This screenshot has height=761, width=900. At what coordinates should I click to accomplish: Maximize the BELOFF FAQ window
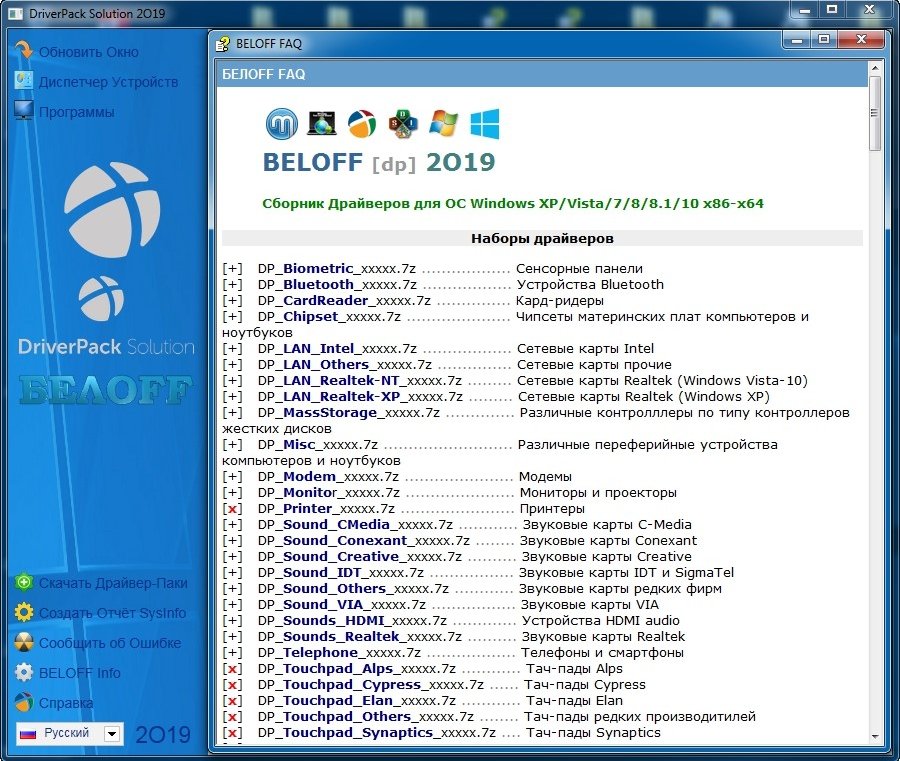(824, 40)
